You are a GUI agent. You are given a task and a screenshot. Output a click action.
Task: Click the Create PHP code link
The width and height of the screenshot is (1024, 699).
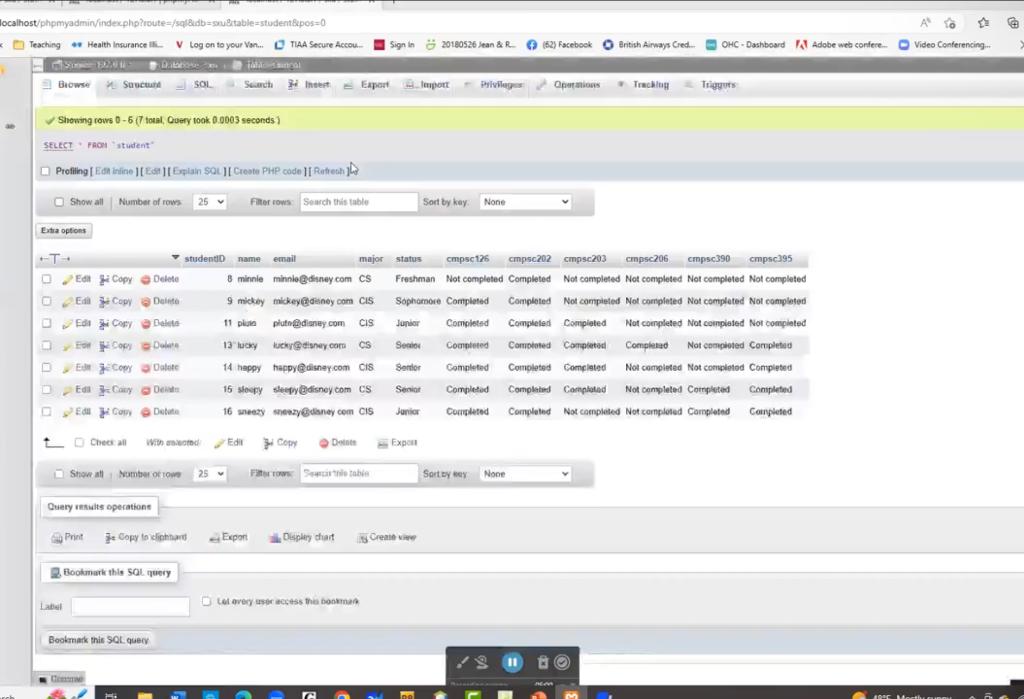coord(267,171)
